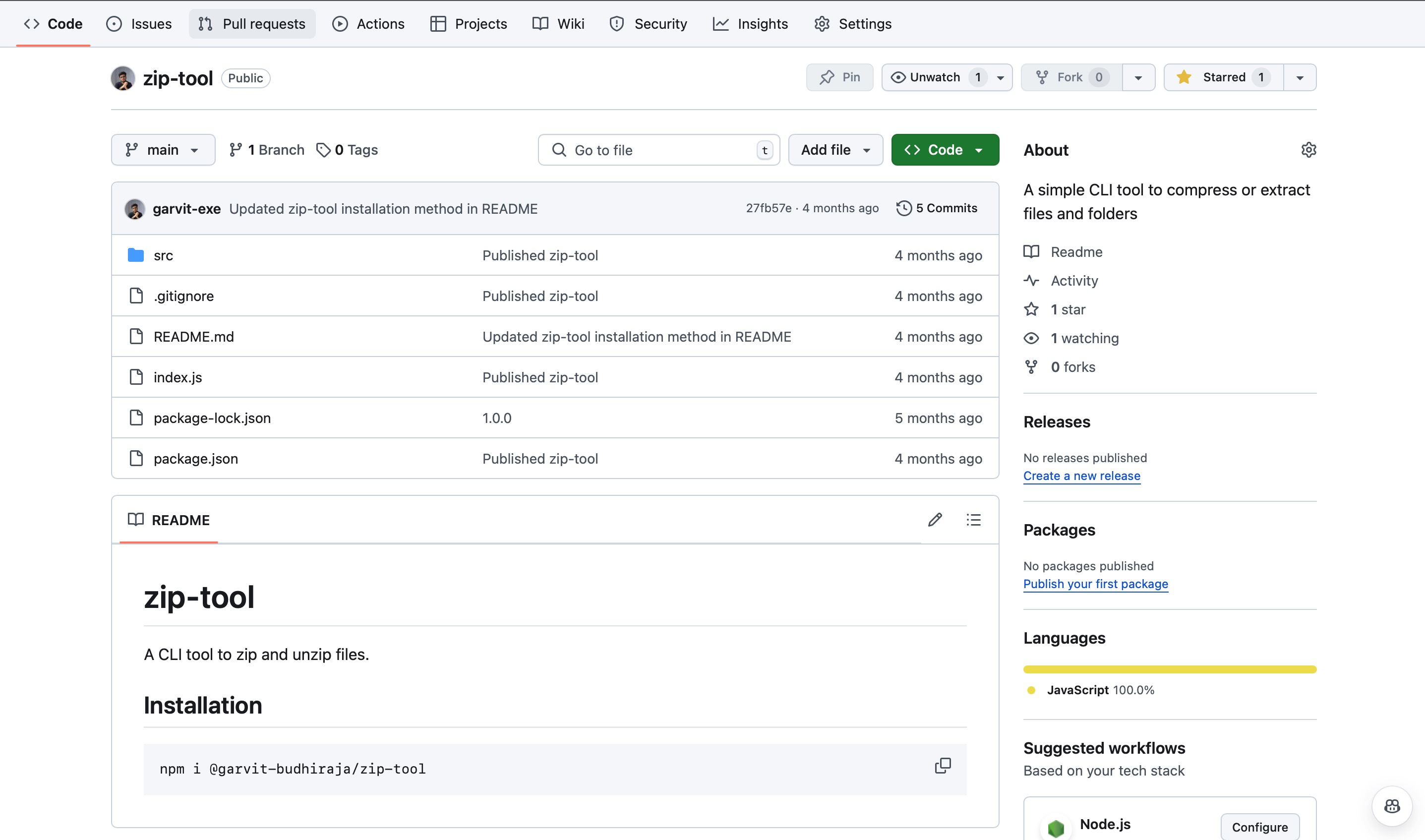
Task: Open the Add file dropdown
Action: click(835, 150)
